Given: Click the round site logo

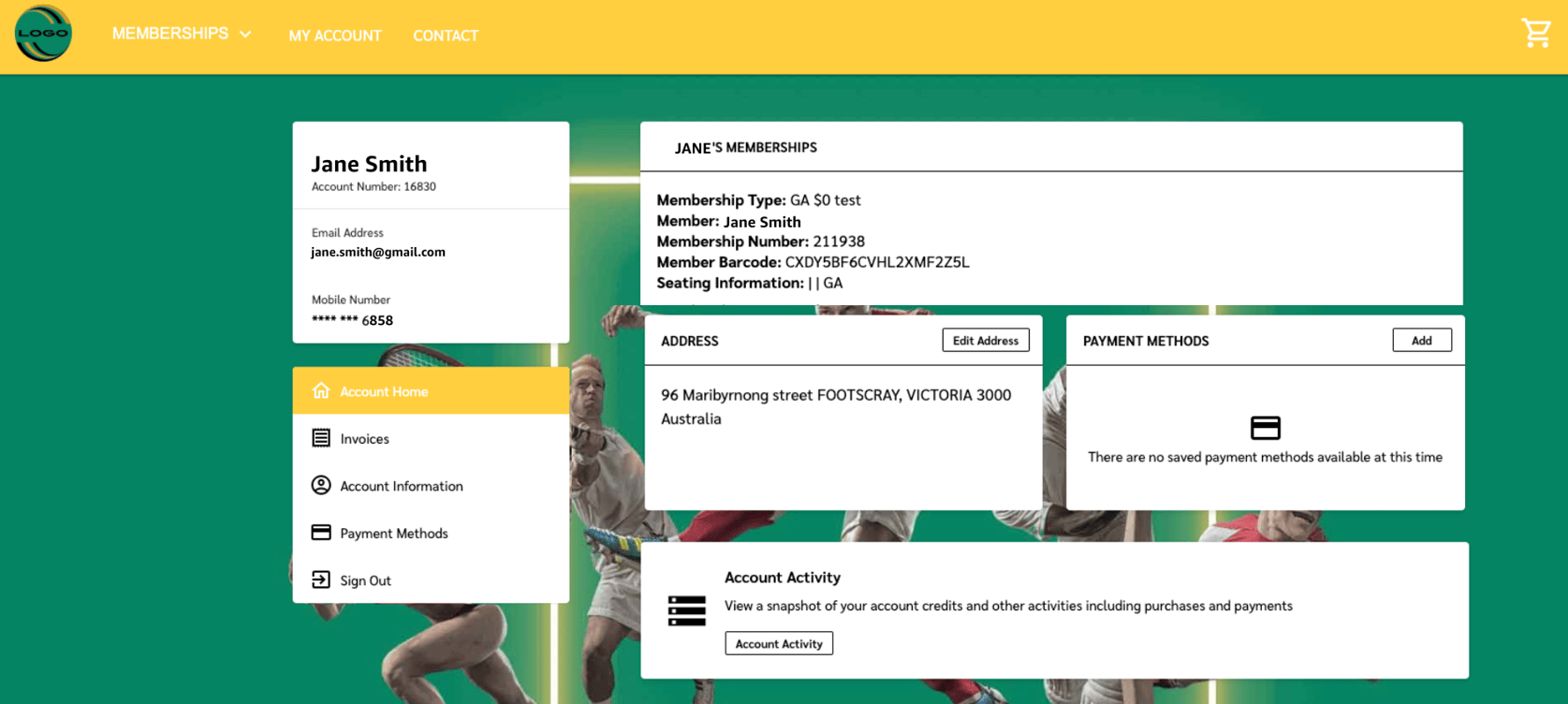Looking at the screenshot, I should pos(43,34).
